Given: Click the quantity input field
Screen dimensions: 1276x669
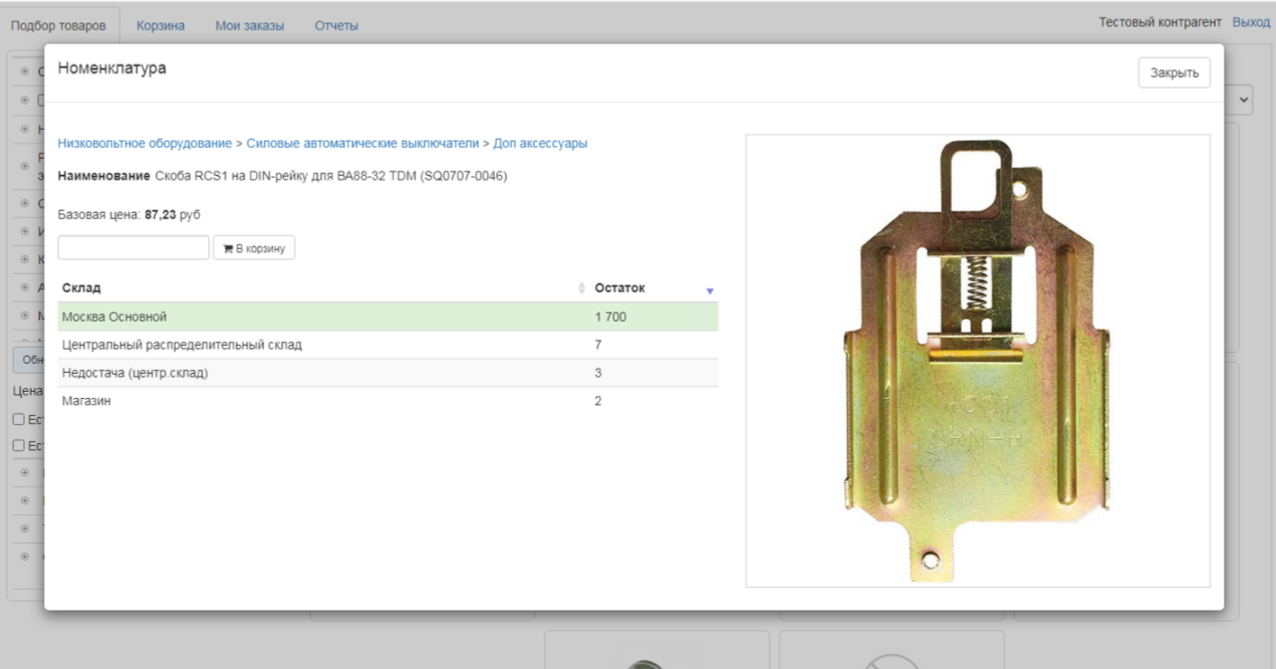Looking at the screenshot, I should (x=134, y=248).
